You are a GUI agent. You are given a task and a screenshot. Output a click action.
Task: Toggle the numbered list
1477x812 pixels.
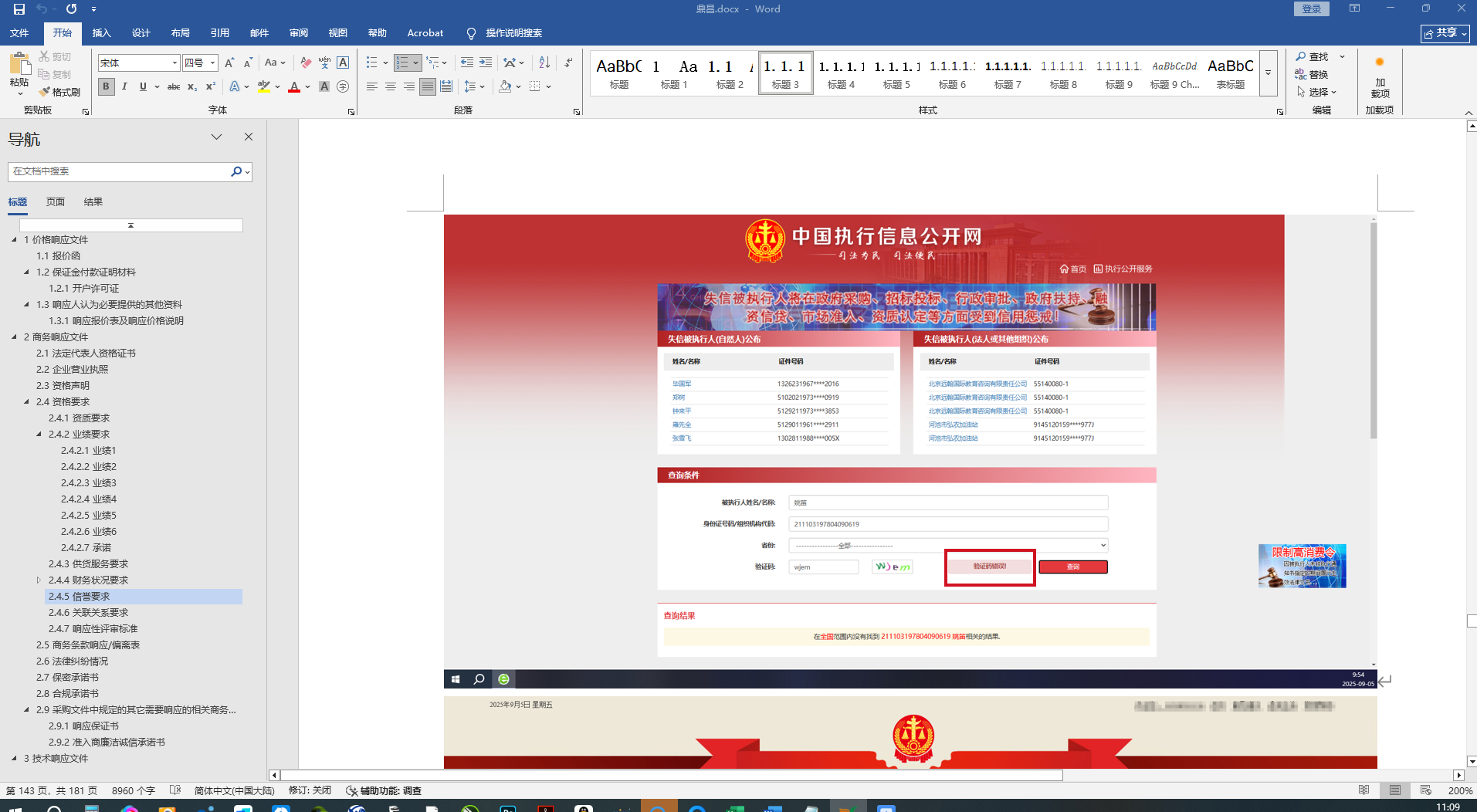(x=402, y=63)
